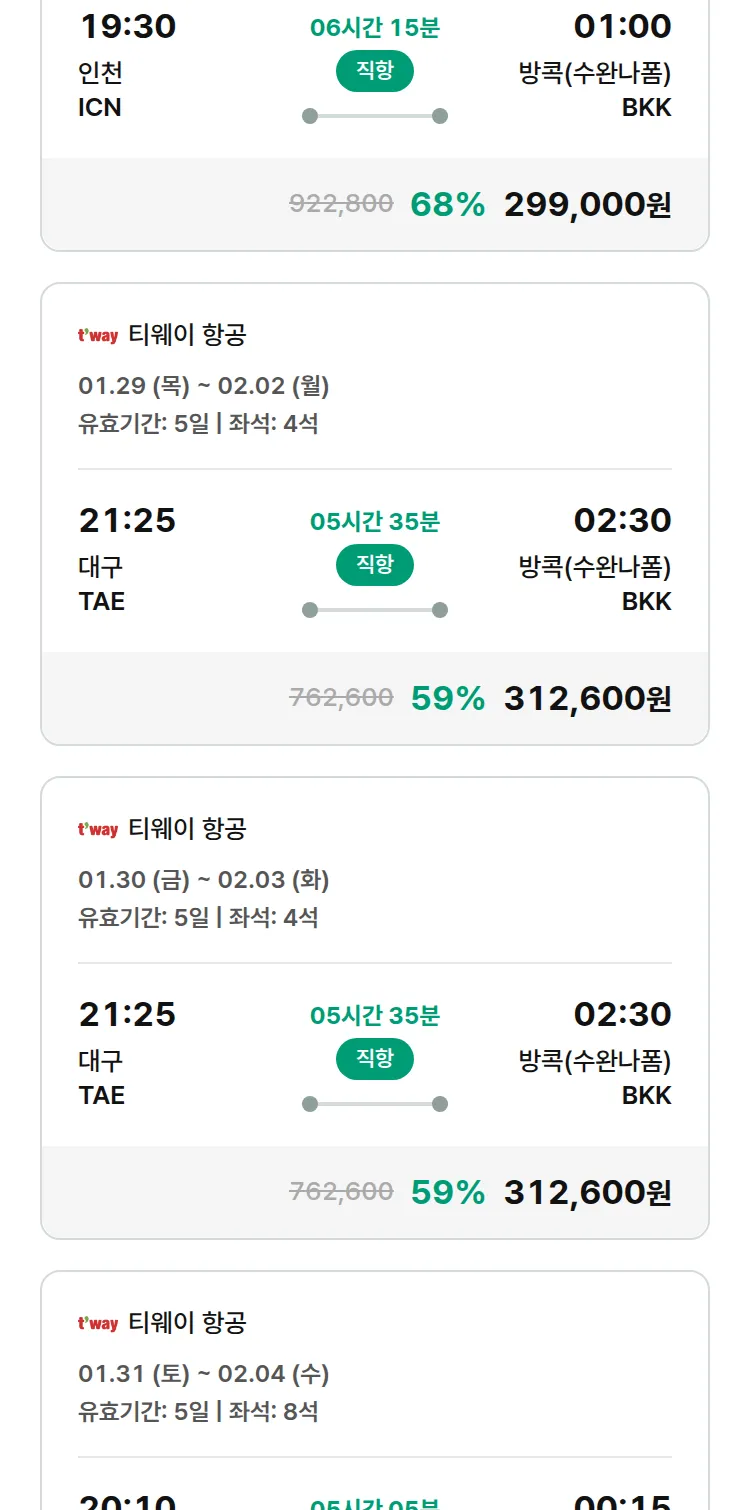Click the t'way logo on the 01.29 flight
The width and height of the screenshot is (750, 1510).
(98, 336)
